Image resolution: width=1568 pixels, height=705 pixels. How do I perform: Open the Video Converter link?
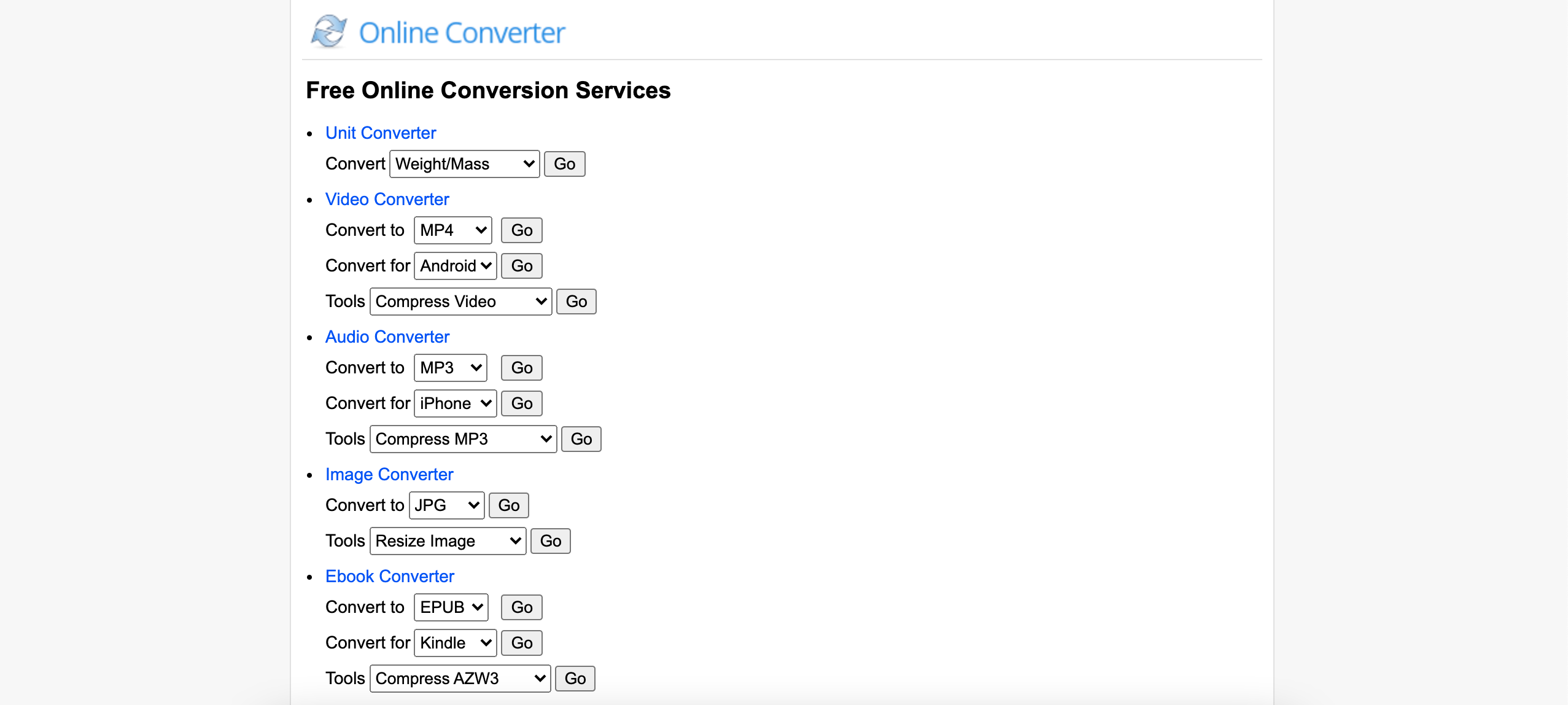[x=387, y=199]
